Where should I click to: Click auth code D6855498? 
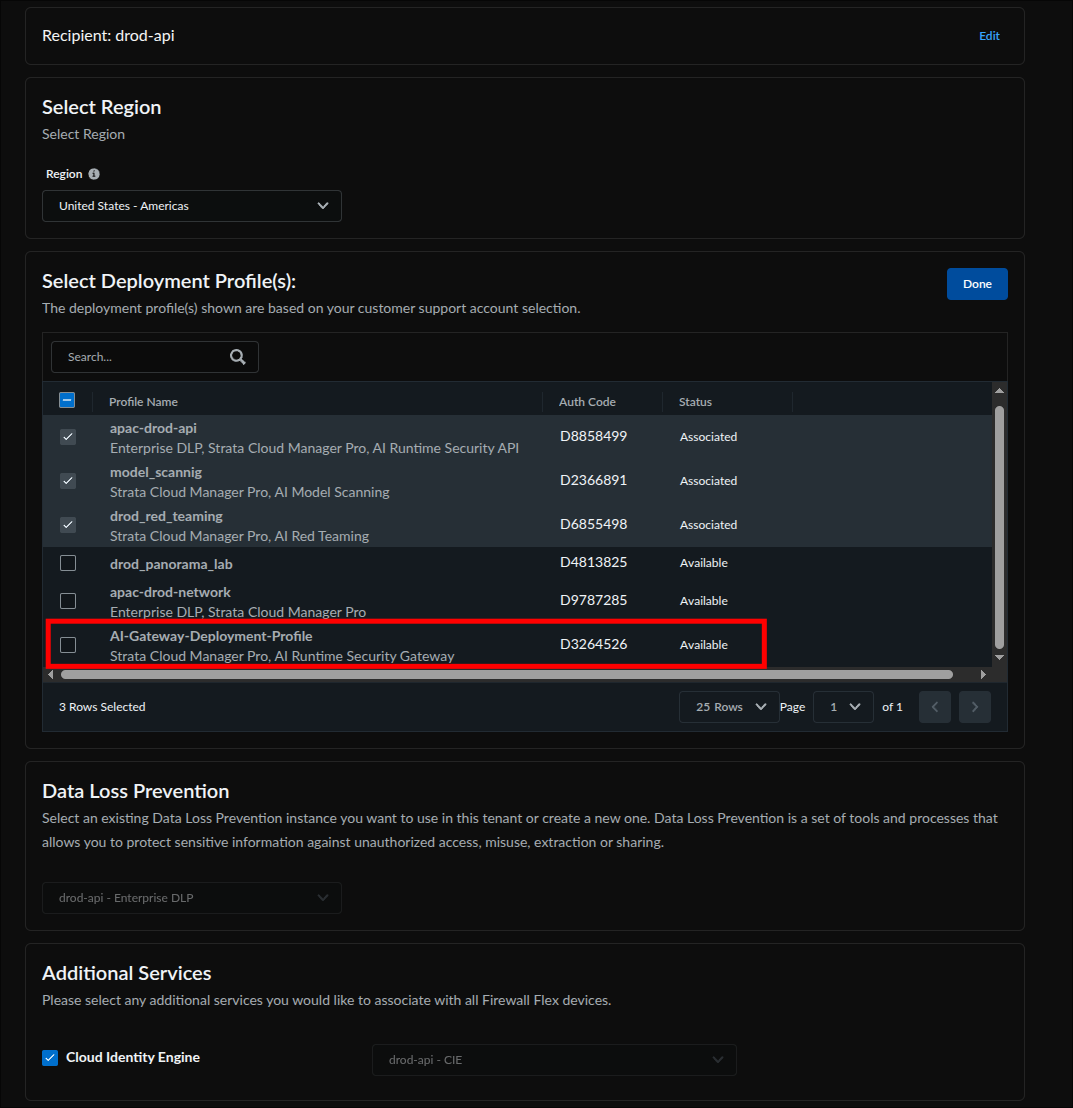click(x=594, y=524)
